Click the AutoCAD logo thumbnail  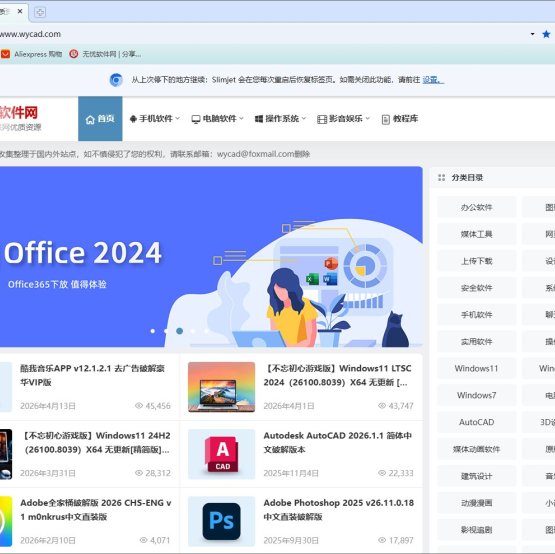tap(222, 454)
